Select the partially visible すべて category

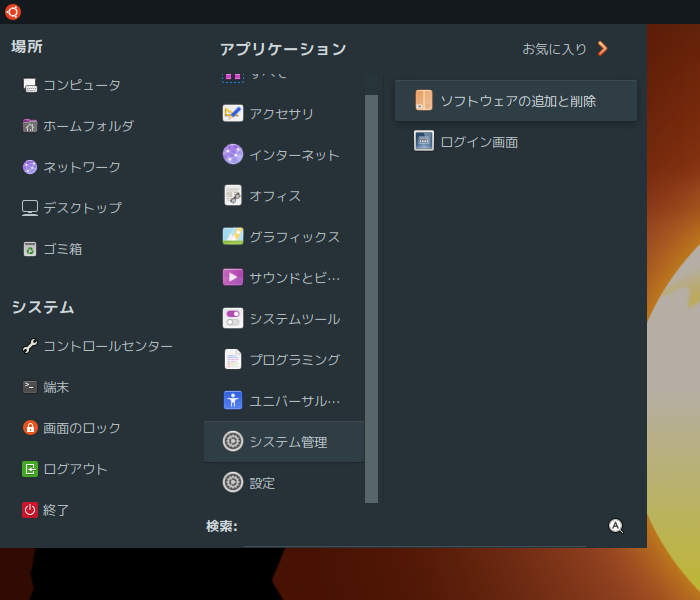pos(284,76)
